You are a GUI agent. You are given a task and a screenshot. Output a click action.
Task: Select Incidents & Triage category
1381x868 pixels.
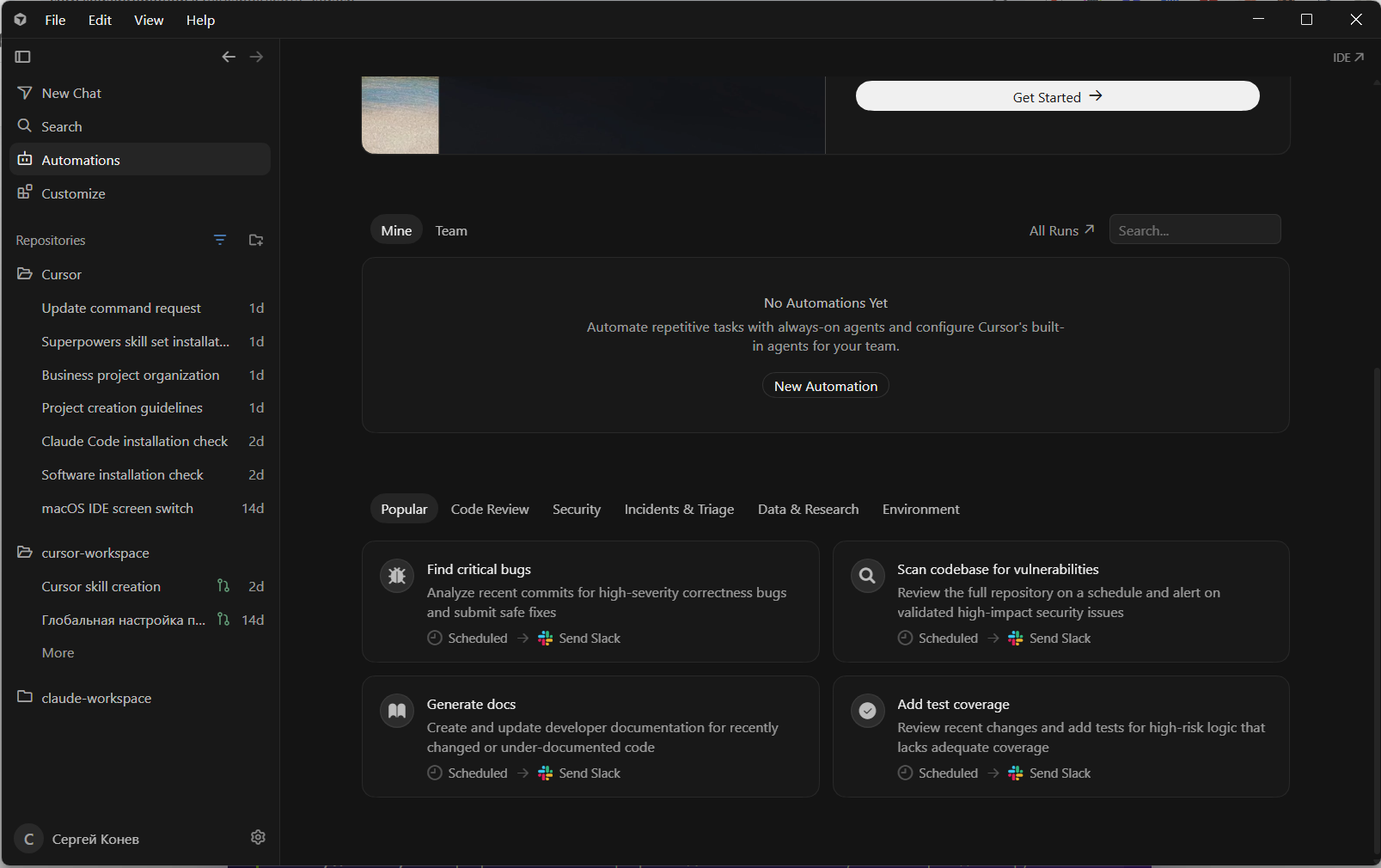click(x=679, y=509)
